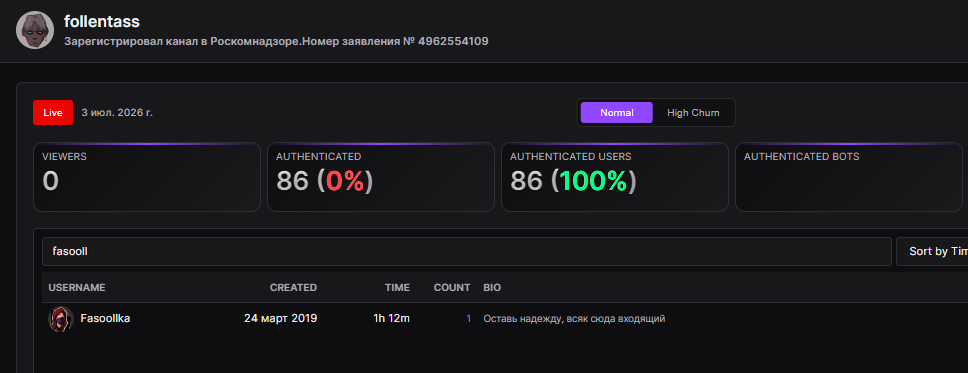Open the AUTHENTICATED 86 stat card
968x373 pixels.
point(381,177)
